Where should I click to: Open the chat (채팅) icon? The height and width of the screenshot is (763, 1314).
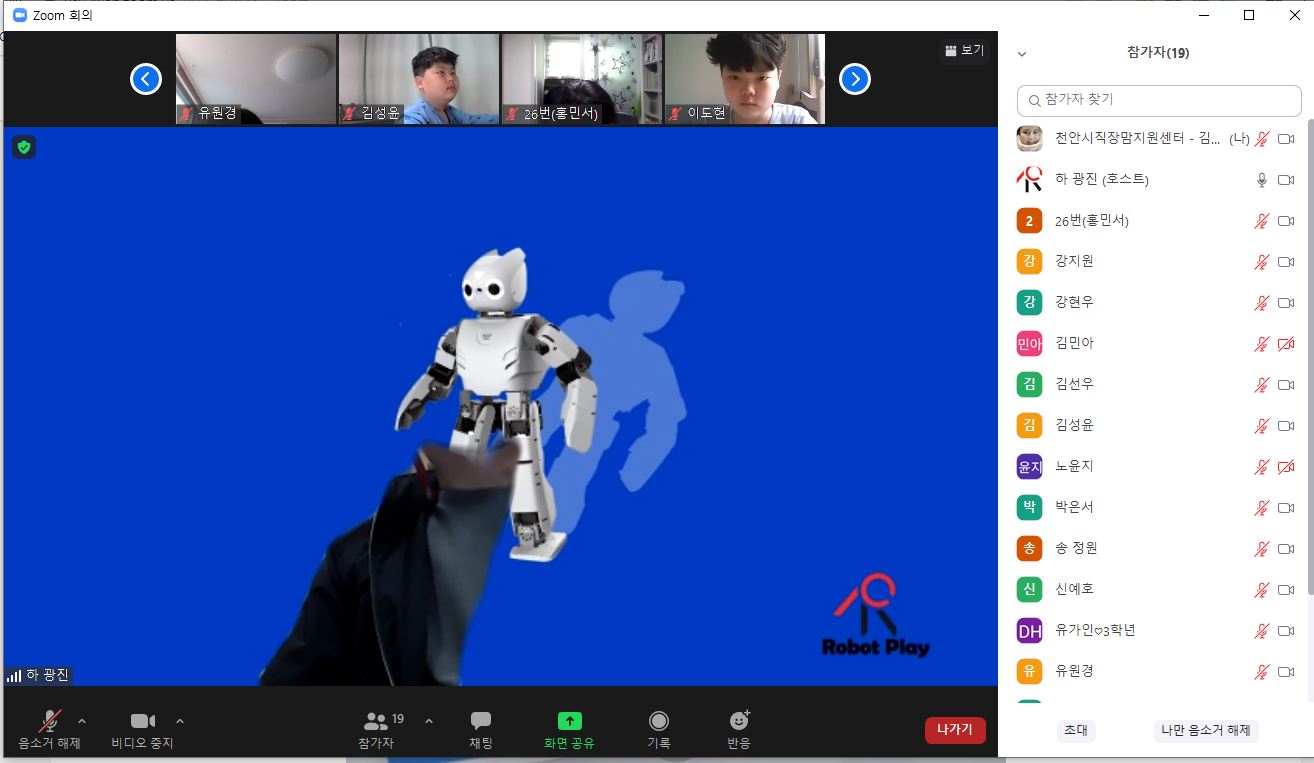click(480, 721)
